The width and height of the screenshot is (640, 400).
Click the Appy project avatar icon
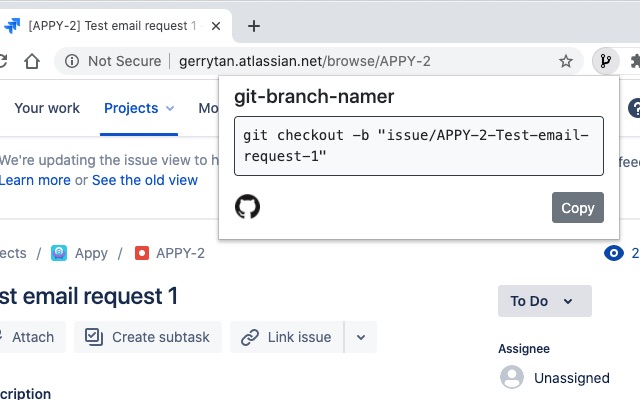(x=59, y=253)
